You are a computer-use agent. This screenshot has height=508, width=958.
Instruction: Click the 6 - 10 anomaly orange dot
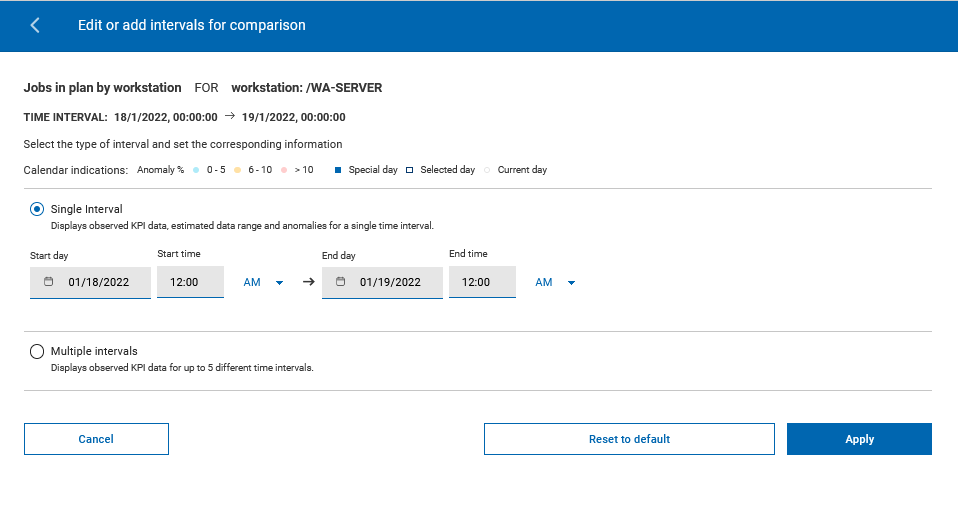coord(237,170)
